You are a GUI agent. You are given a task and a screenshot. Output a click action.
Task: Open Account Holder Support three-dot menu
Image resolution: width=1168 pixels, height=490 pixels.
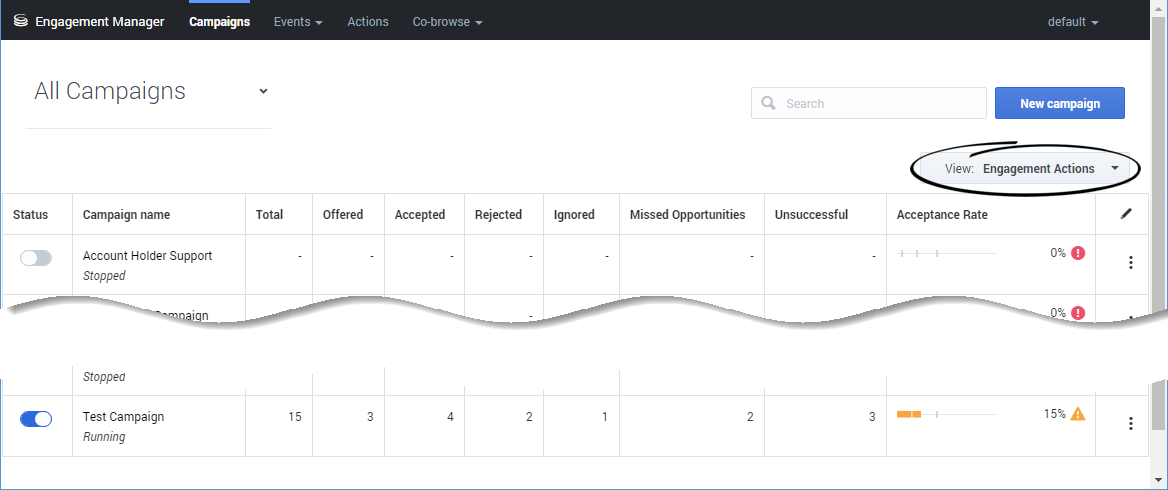(x=1130, y=263)
